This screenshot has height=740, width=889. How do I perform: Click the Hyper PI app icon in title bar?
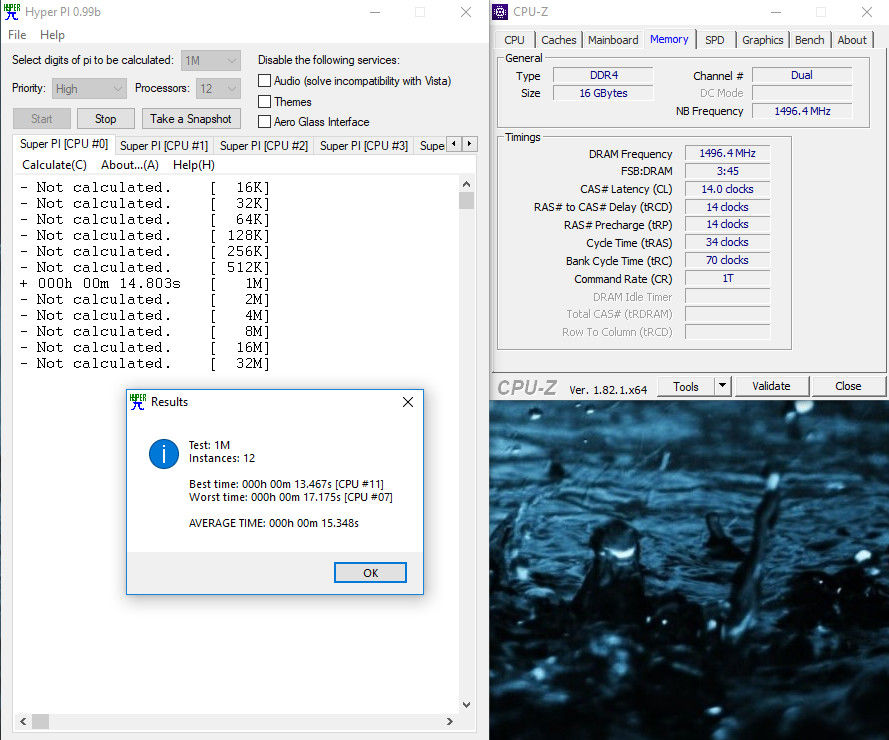pos(12,12)
